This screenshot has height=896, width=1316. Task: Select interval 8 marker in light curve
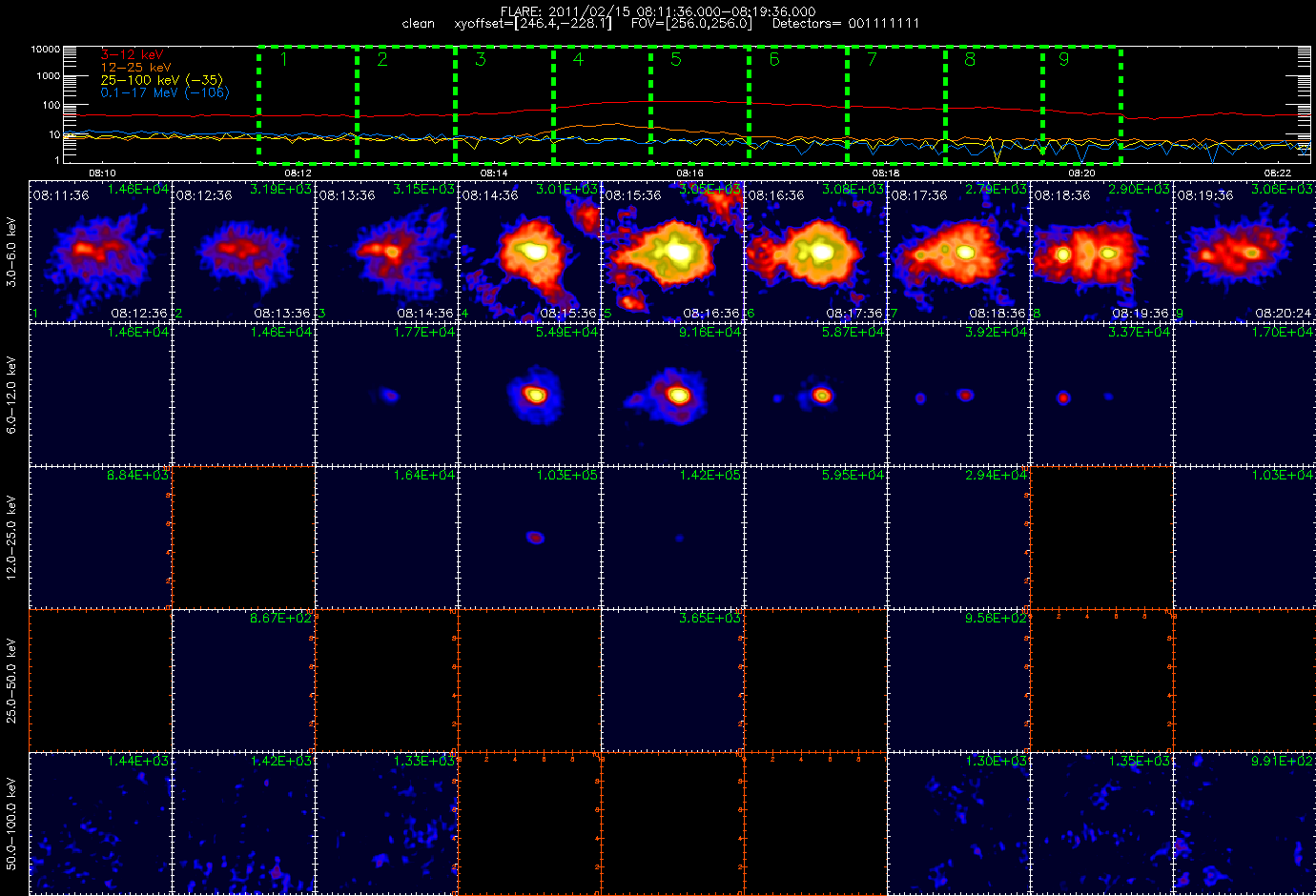[970, 59]
